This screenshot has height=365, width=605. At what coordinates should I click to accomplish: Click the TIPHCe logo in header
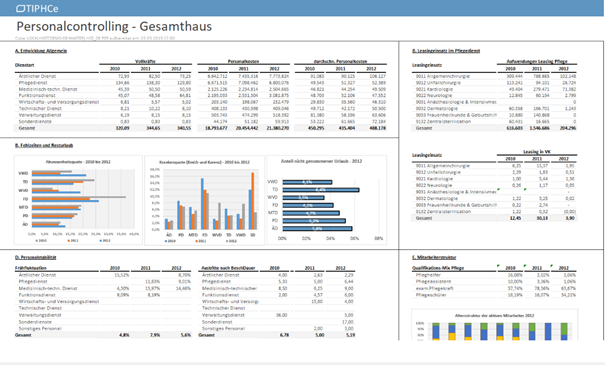pyautogui.click(x=37, y=8)
